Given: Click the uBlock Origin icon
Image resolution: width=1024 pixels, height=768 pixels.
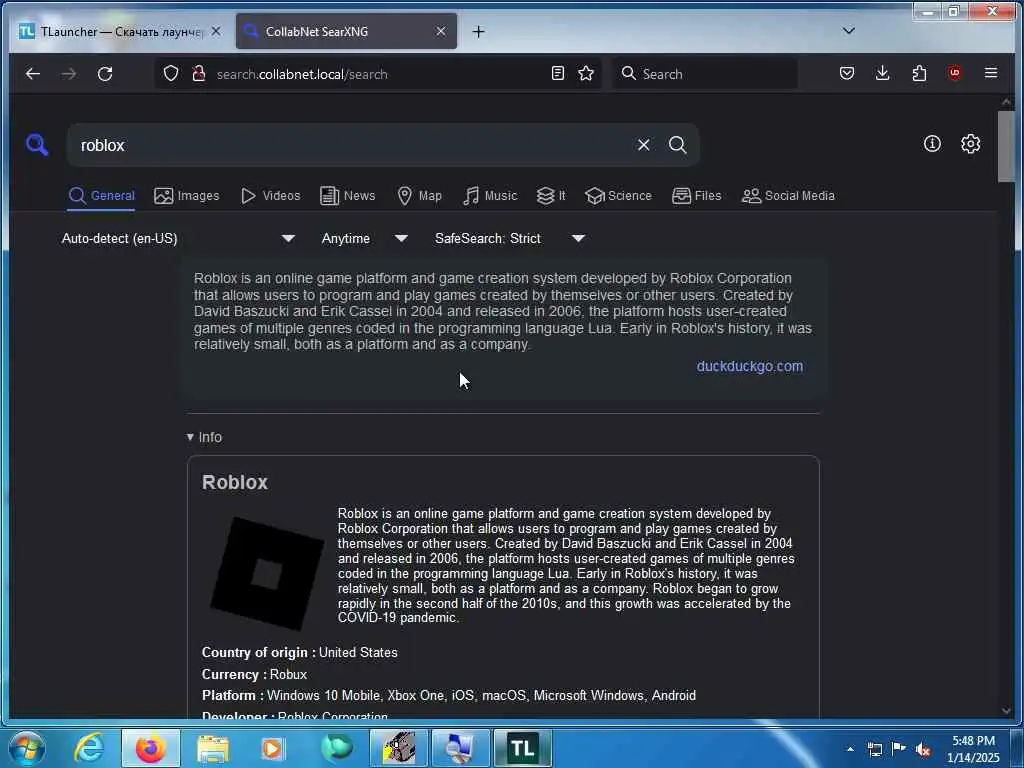Looking at the screenshot, I should (x=955, y=73).
